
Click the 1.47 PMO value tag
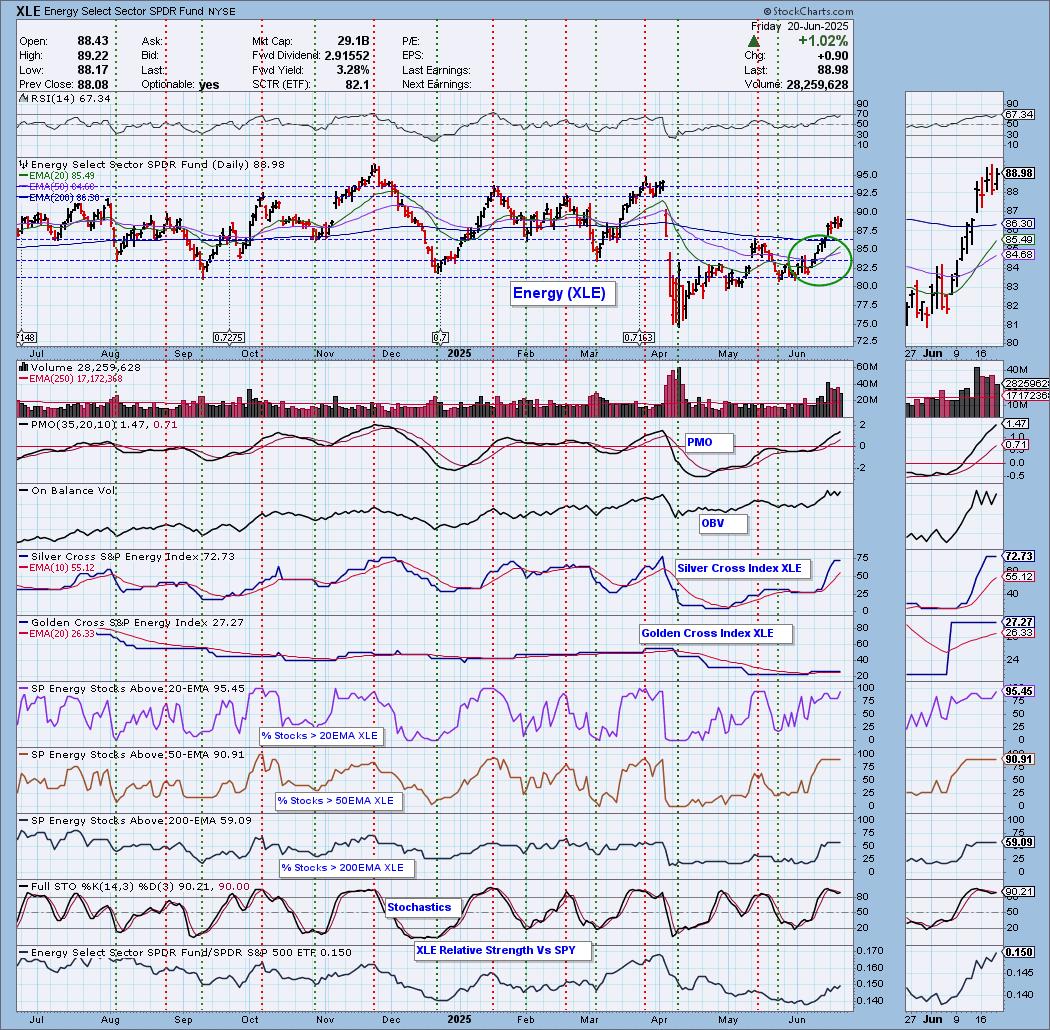click(1017, 423)
